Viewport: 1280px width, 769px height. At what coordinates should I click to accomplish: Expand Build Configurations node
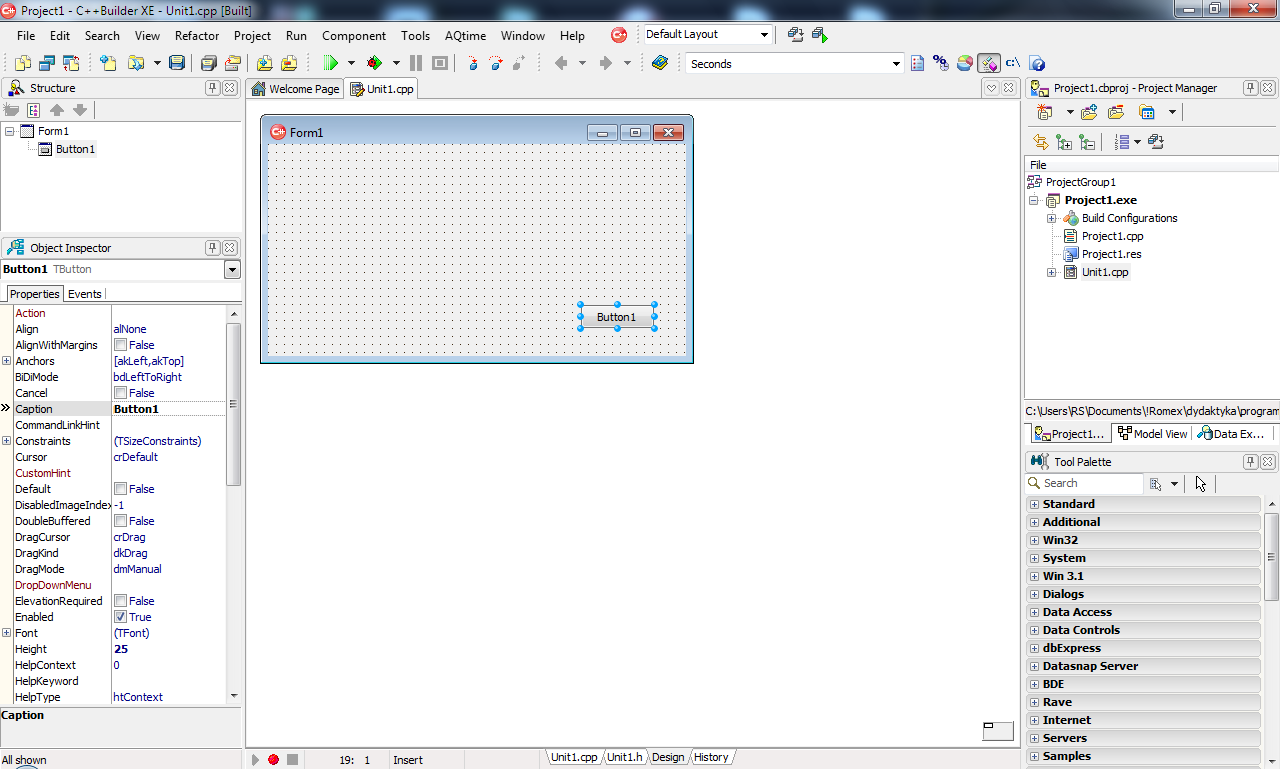(1052, 218)
